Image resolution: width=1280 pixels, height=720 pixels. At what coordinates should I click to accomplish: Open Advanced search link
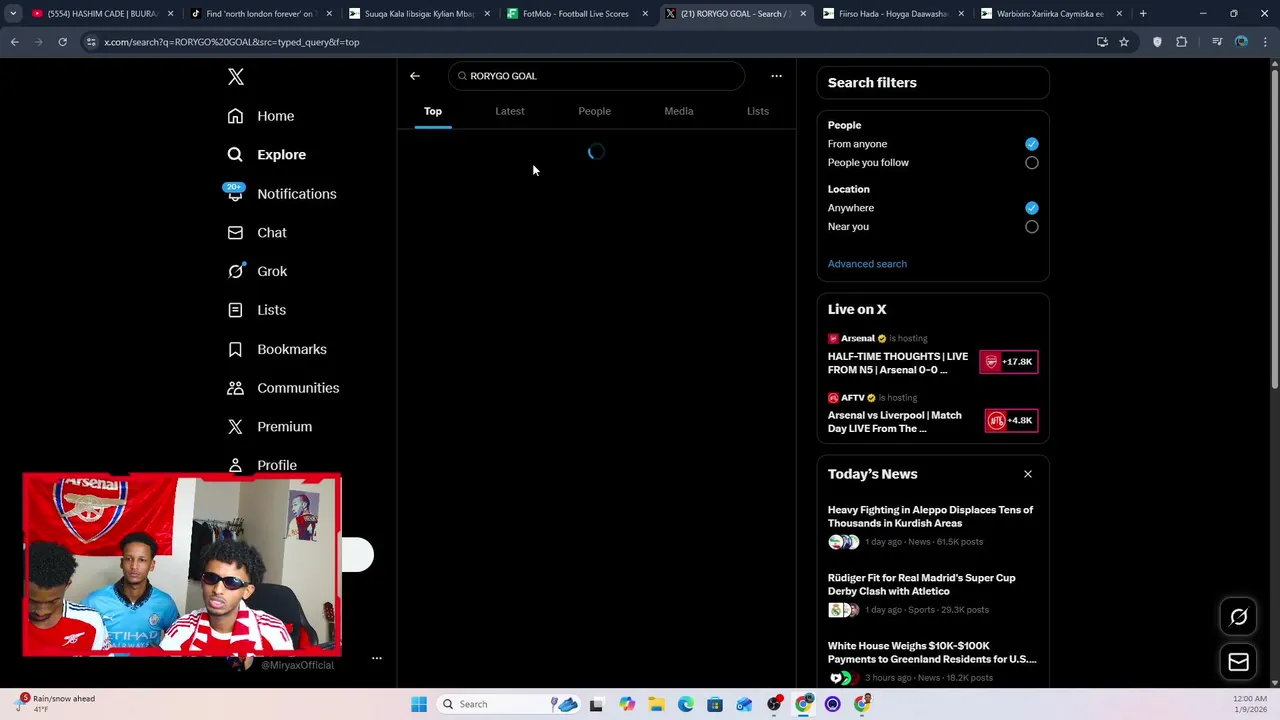tap(867, 264)
